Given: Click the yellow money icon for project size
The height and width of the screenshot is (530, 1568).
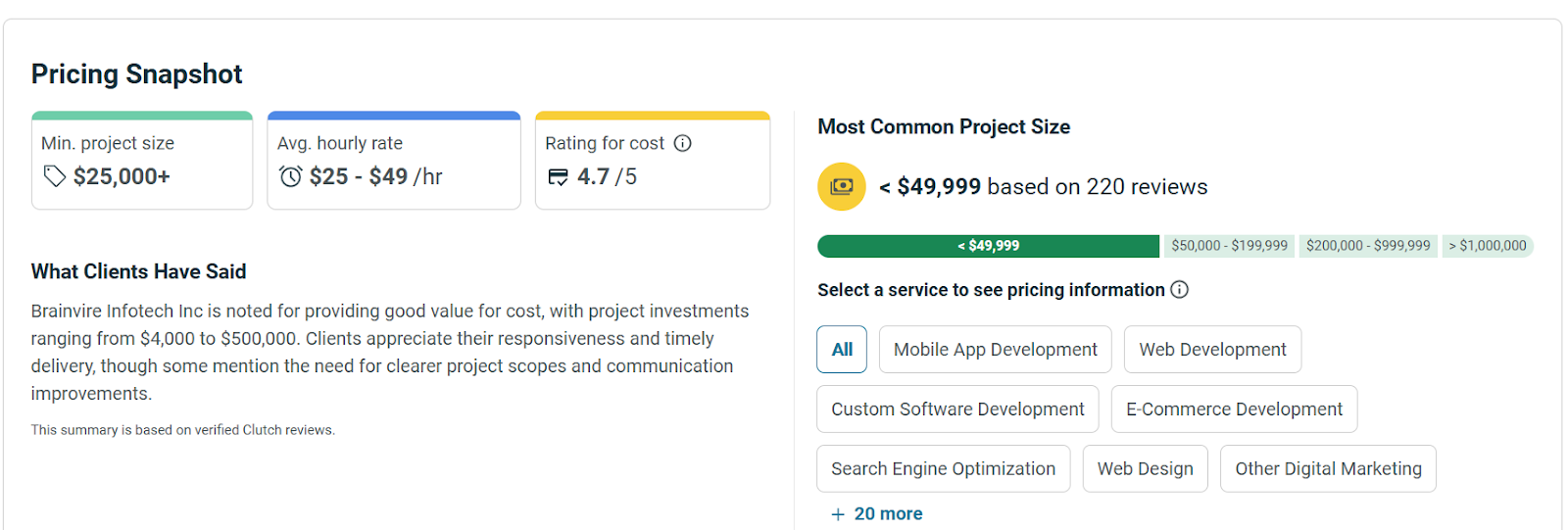Looking at the screenshot, I should coord(842,186).
